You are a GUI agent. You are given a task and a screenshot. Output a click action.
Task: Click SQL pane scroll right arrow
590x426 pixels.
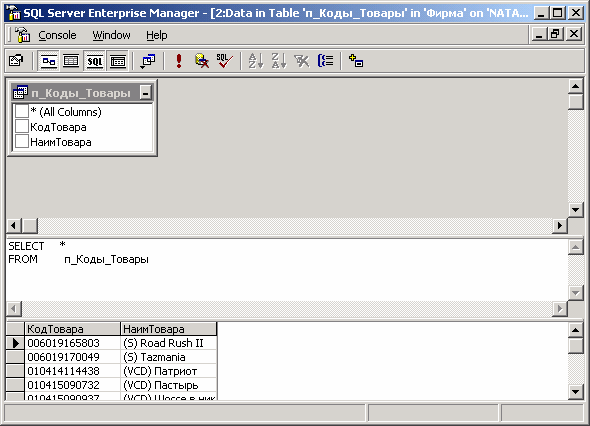(x=560, y=309)
